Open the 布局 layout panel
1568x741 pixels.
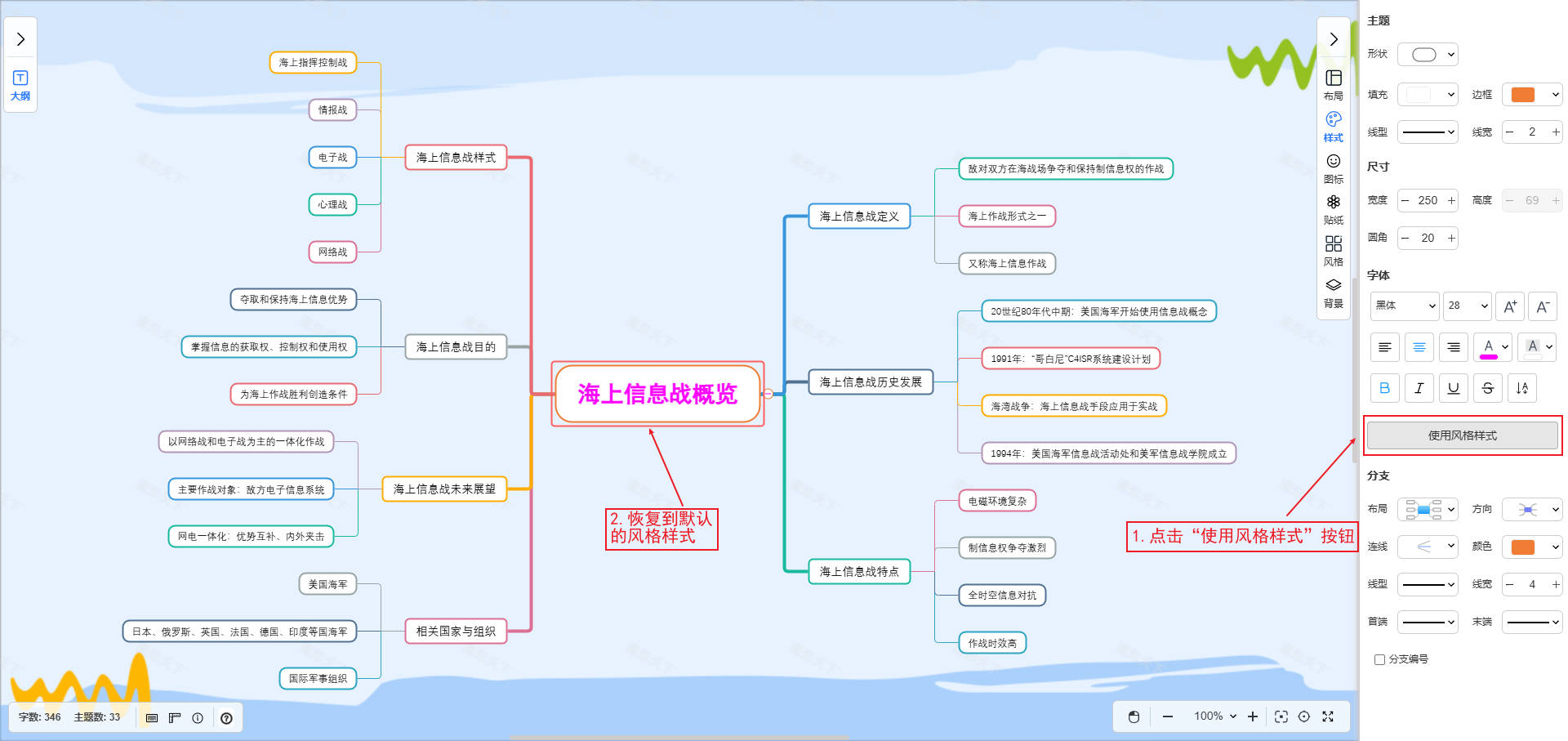[1333, 84]
